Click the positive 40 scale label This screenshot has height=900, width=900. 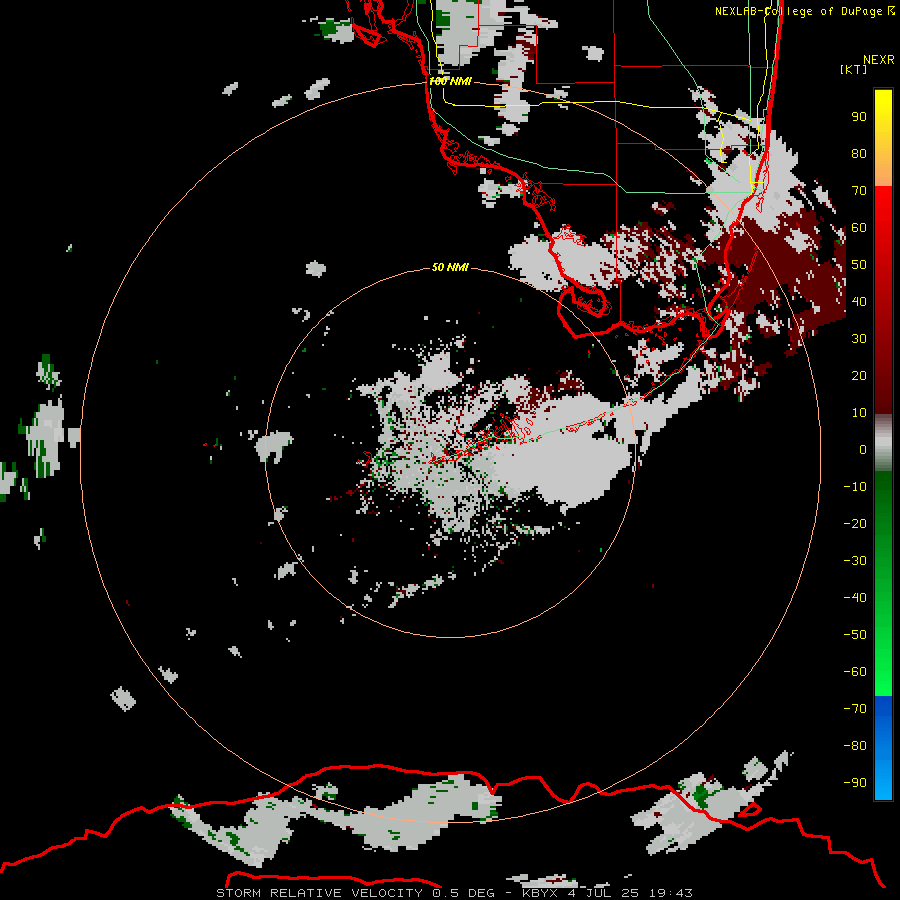(x=859, y=302)
